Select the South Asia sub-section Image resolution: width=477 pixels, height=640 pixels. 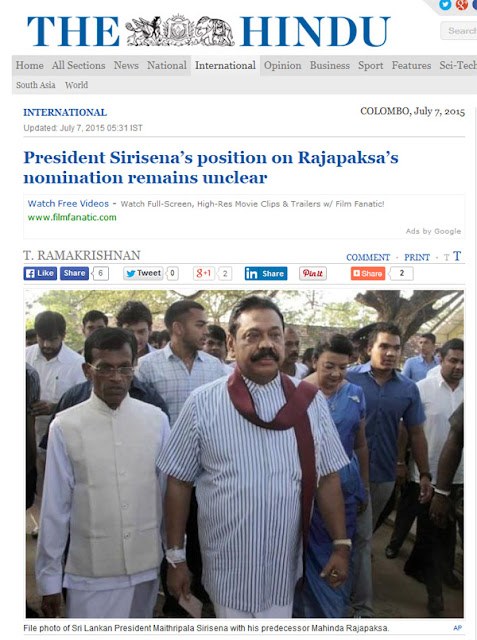(x=35, y=85)
